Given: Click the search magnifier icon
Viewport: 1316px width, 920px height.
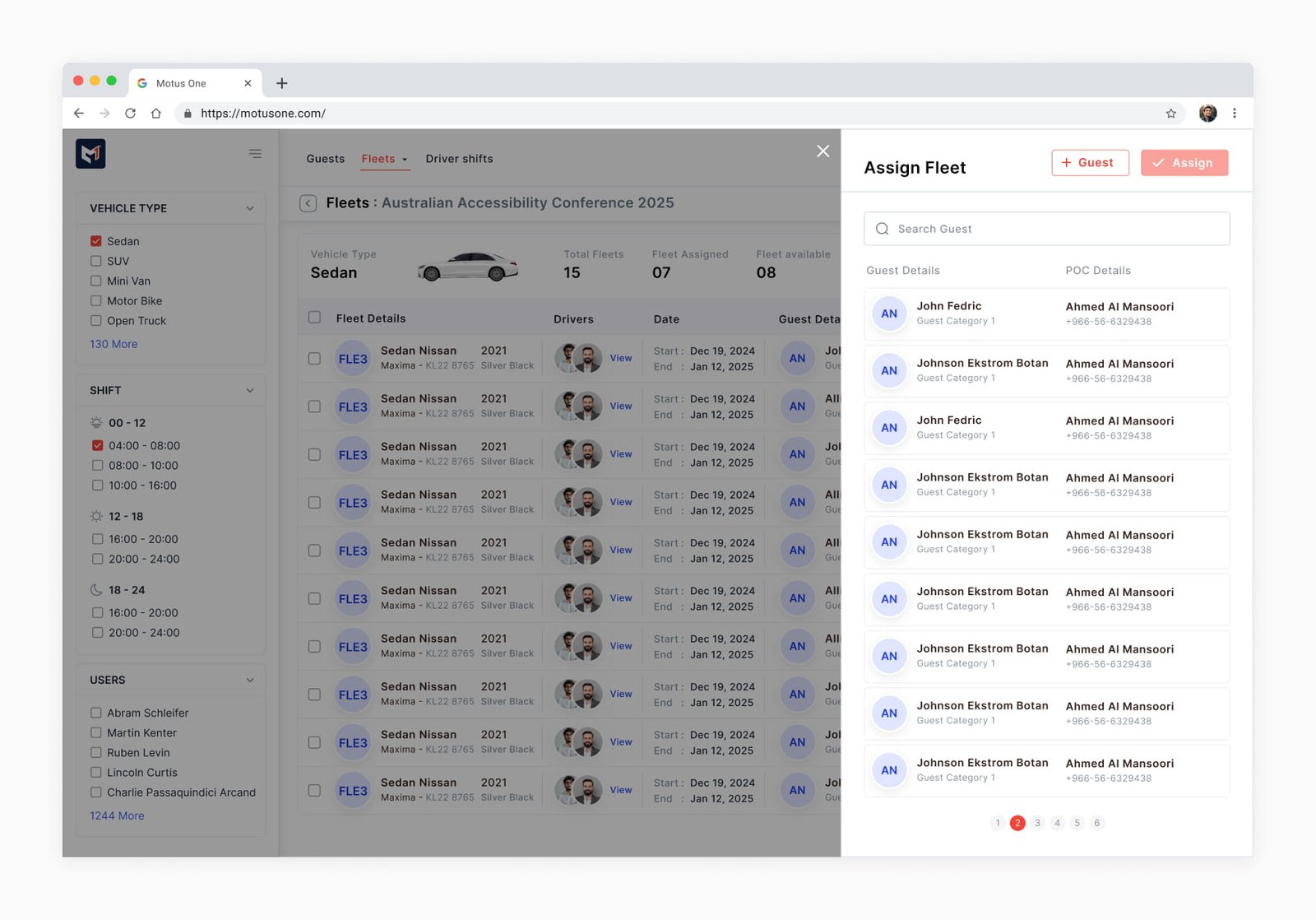Looking at the screenshot, I should click(x=883, y=229).
